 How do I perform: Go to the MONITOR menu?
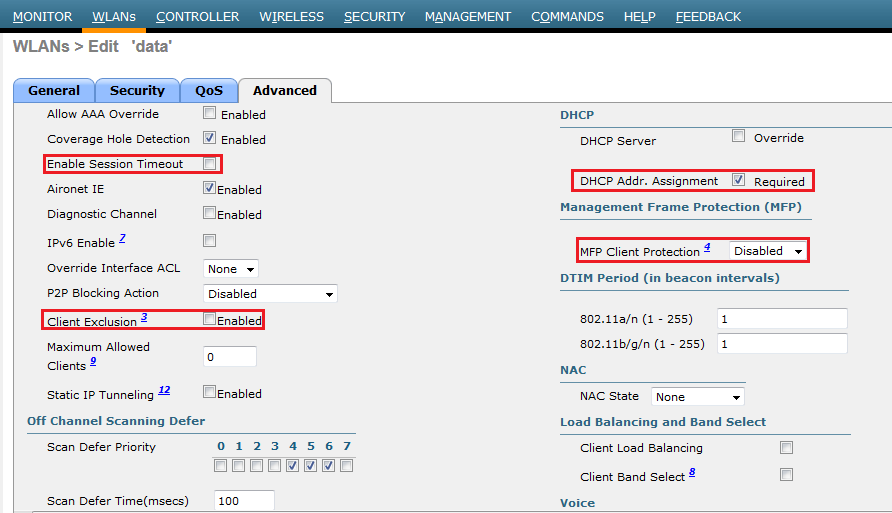[x=42, y=17]
